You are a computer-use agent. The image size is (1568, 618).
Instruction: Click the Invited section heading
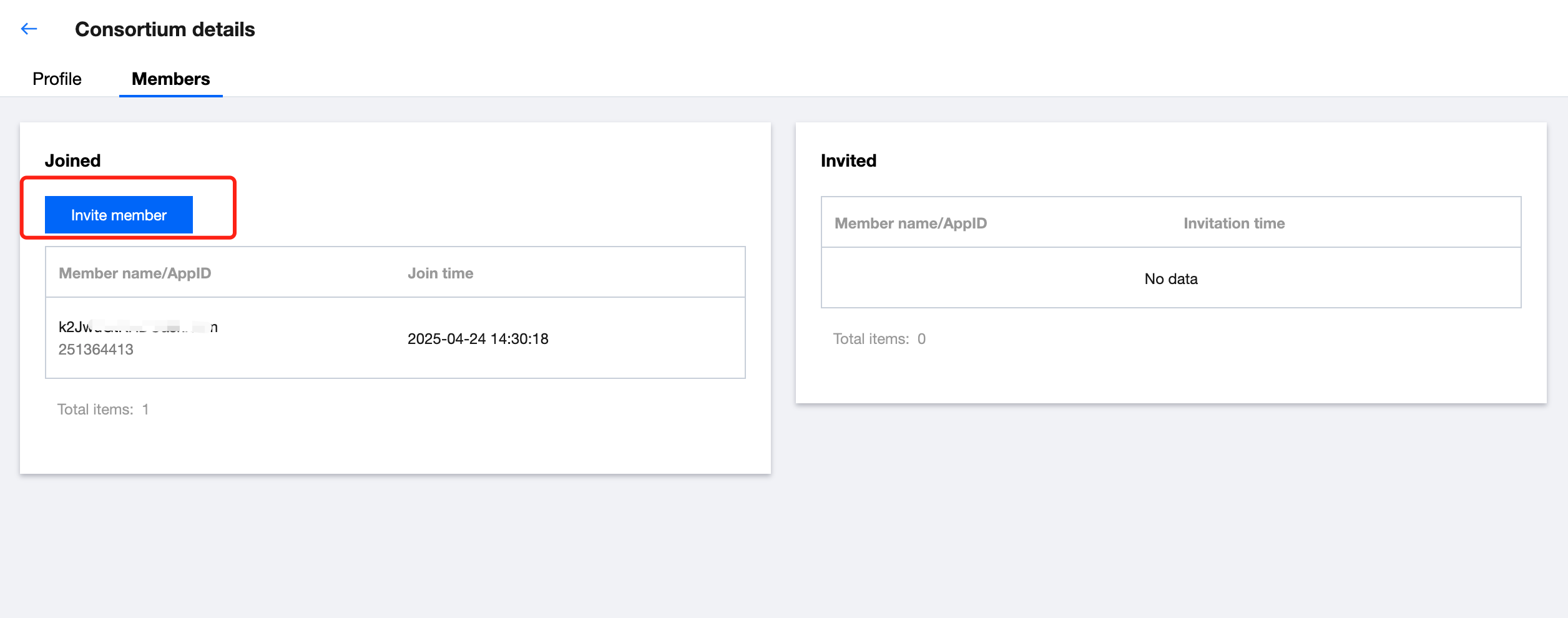coord(848,161)
